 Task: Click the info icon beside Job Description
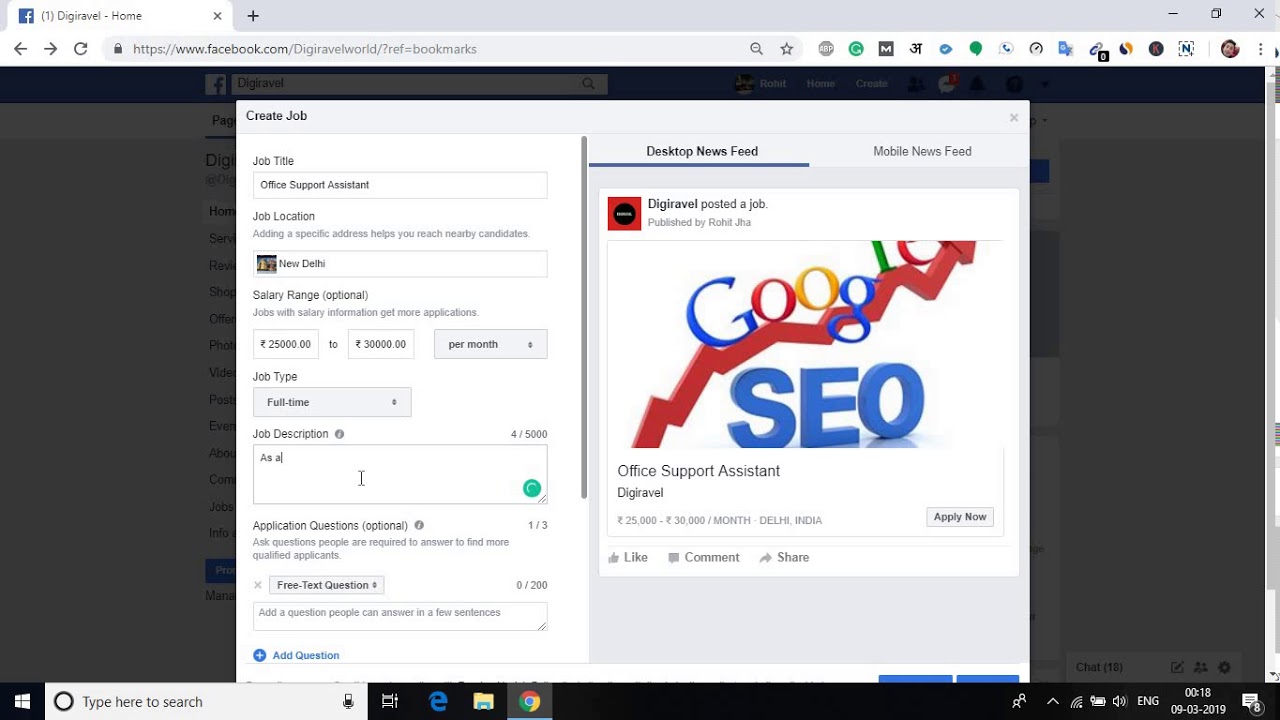coord(339,434)
